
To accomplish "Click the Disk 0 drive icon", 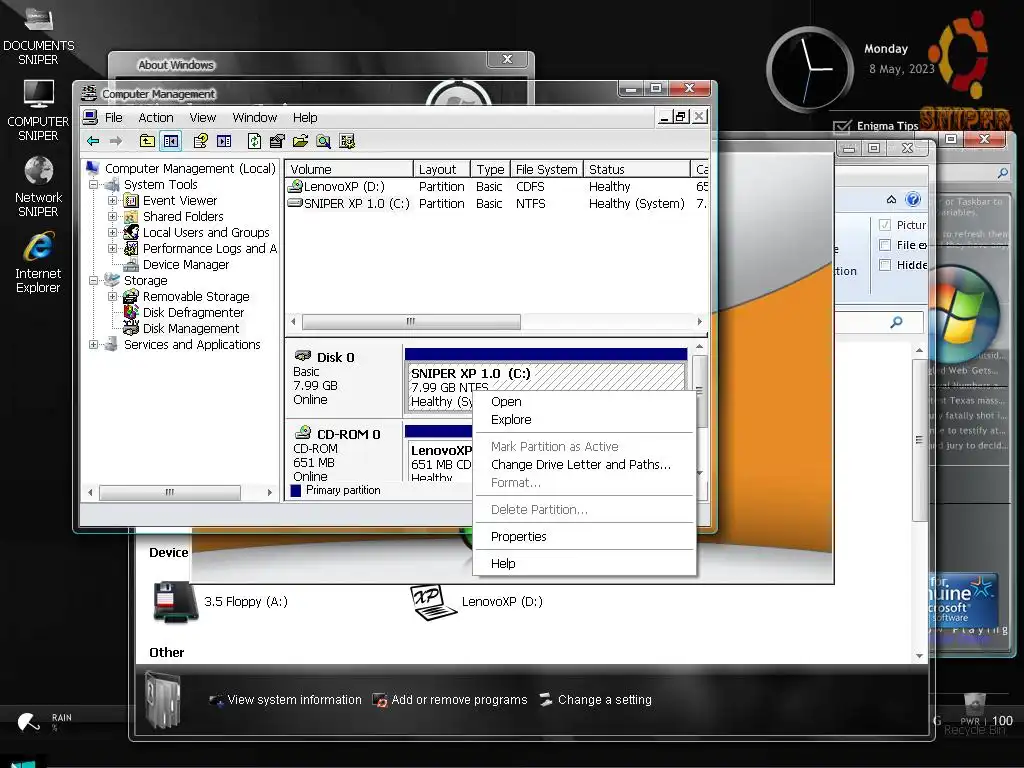I will (302, 356).
